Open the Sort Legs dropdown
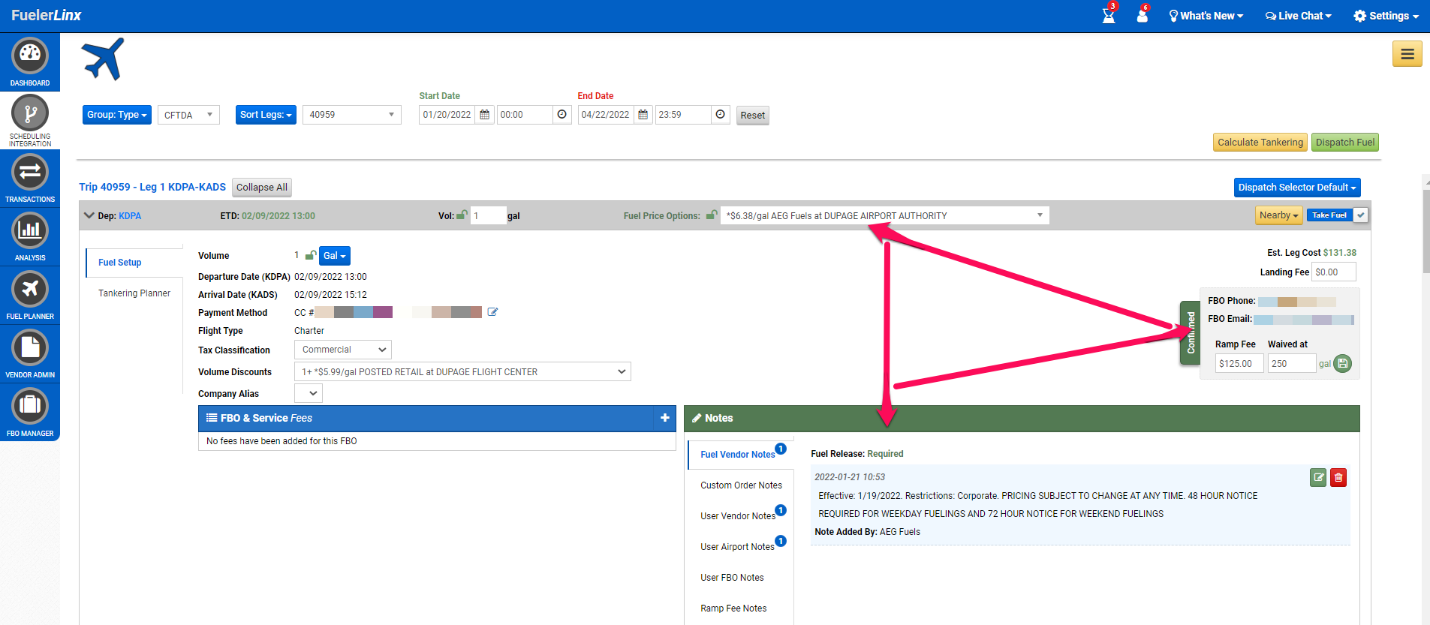Screen dimensions: 1430x625 coord(266,115)
